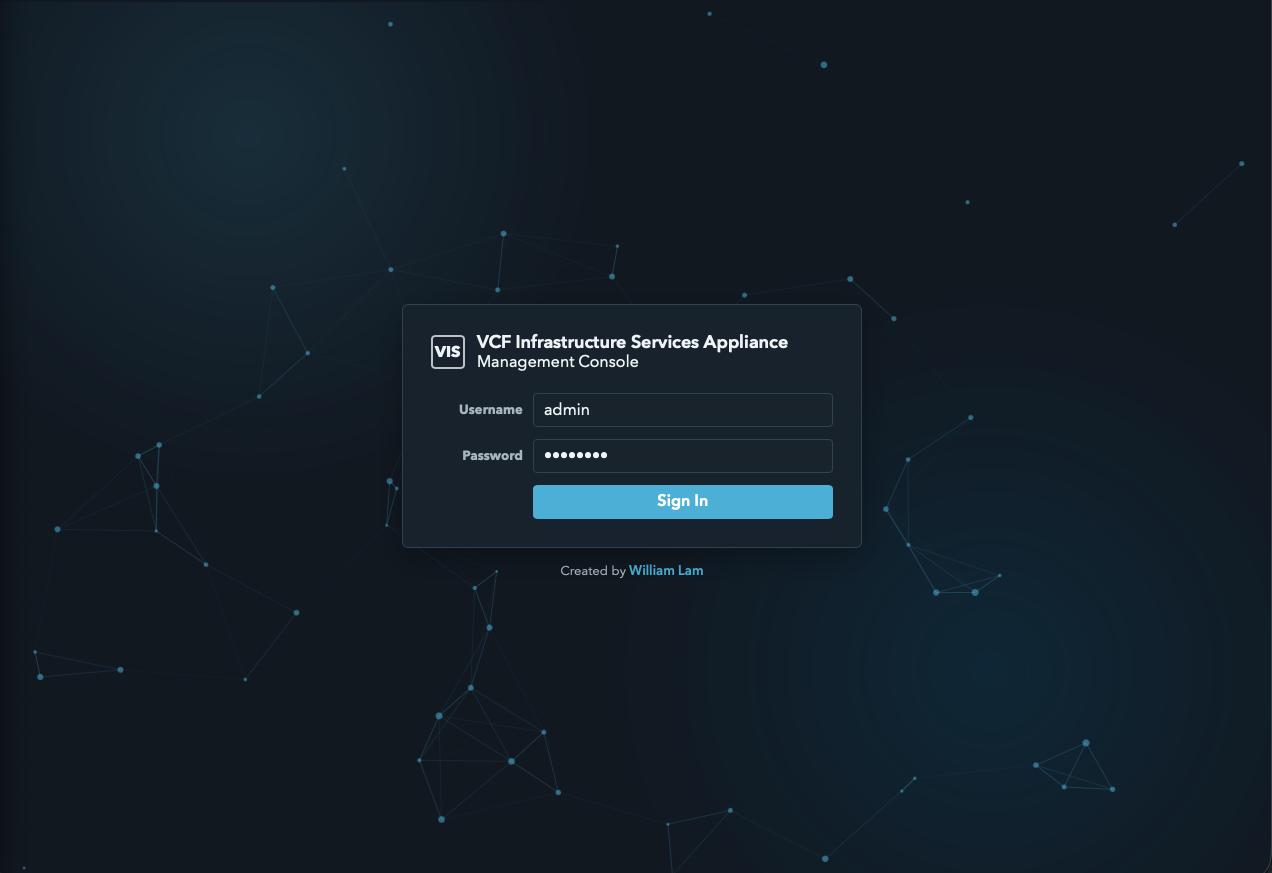
Task: Open the William Lam link
Action: point(666,571)
